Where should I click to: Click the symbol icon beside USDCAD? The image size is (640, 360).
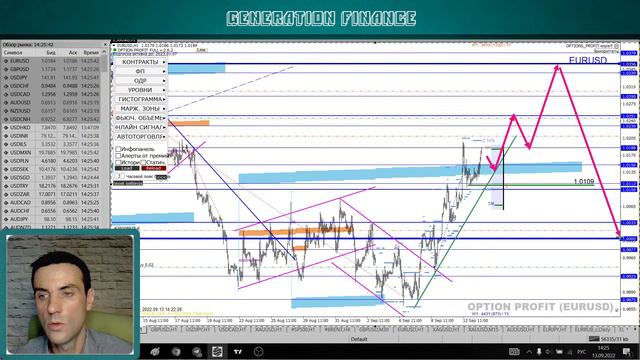(6, 94)
